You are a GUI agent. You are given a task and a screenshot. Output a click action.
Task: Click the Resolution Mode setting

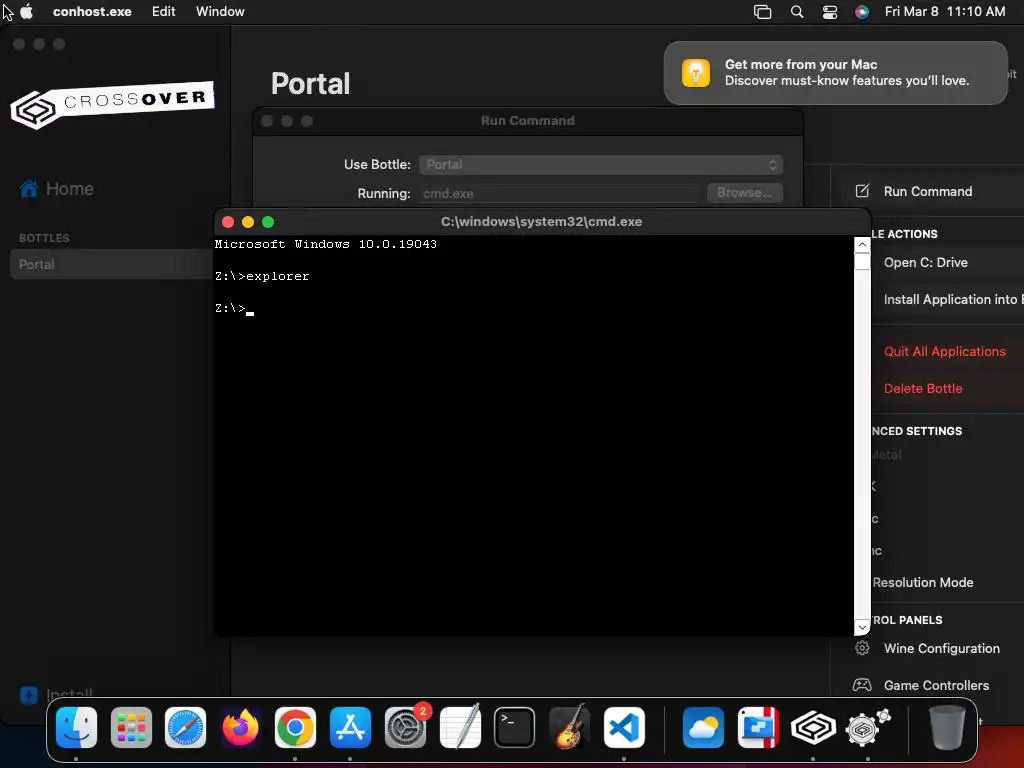click(922, 583)
